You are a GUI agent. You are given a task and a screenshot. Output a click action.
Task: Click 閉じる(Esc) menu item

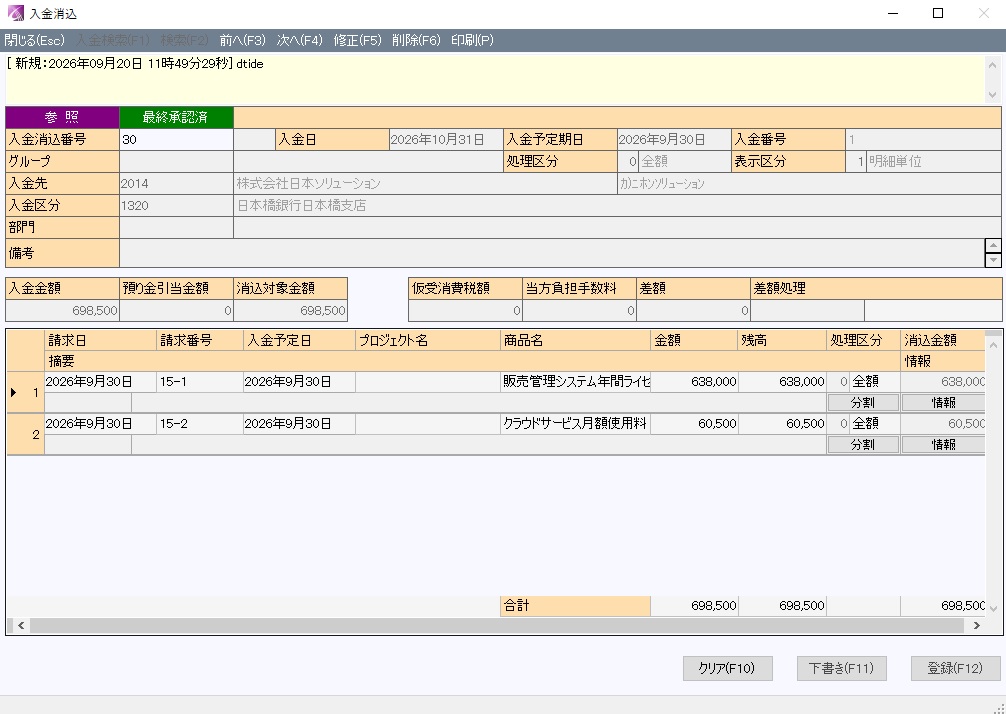(35, 40)
